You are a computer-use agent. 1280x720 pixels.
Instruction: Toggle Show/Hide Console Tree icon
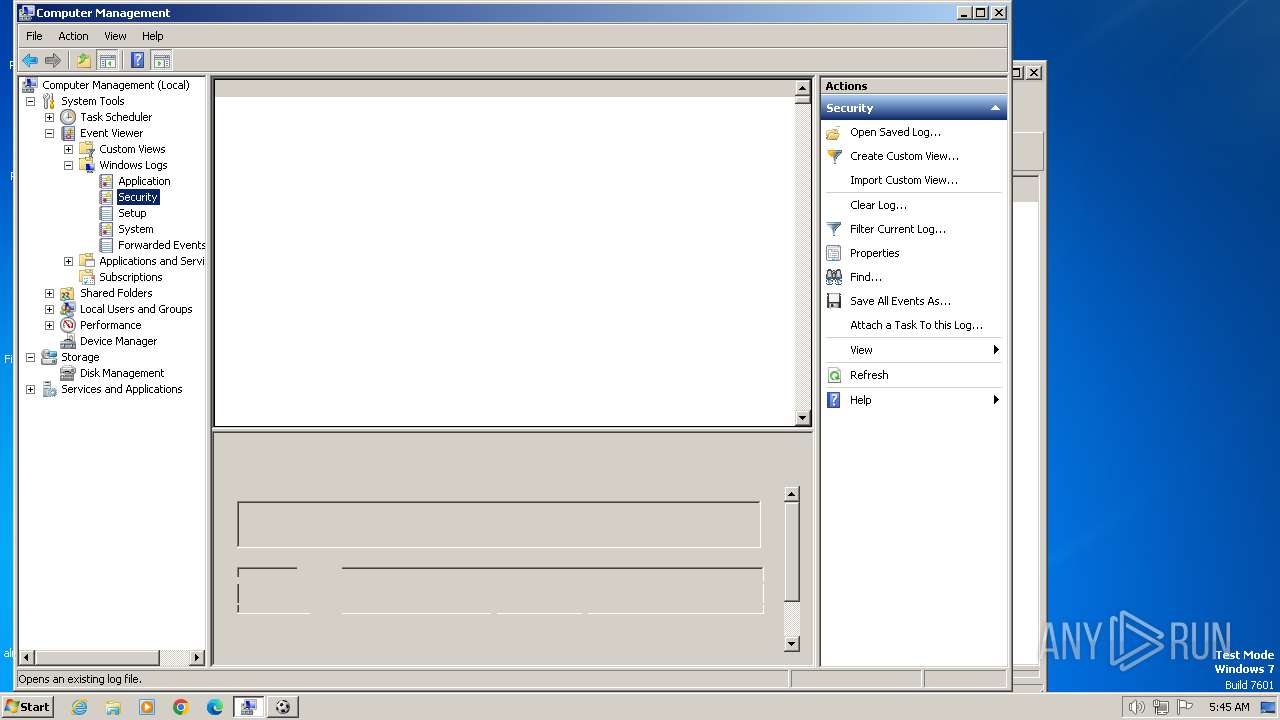click(107, 60)
